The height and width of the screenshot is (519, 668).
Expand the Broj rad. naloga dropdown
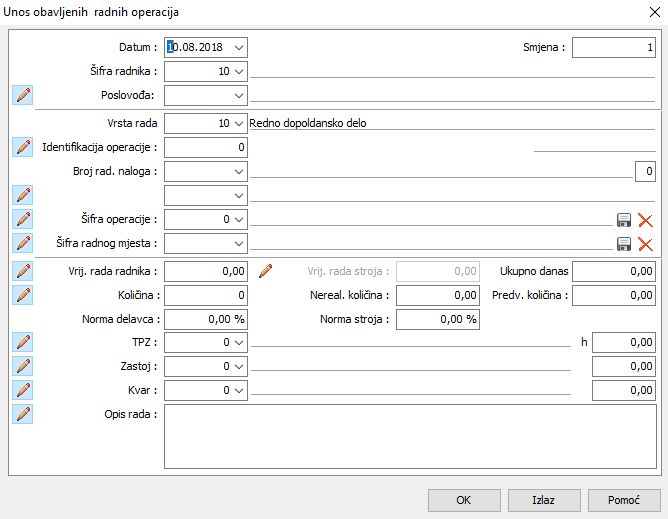pos(238,171)
